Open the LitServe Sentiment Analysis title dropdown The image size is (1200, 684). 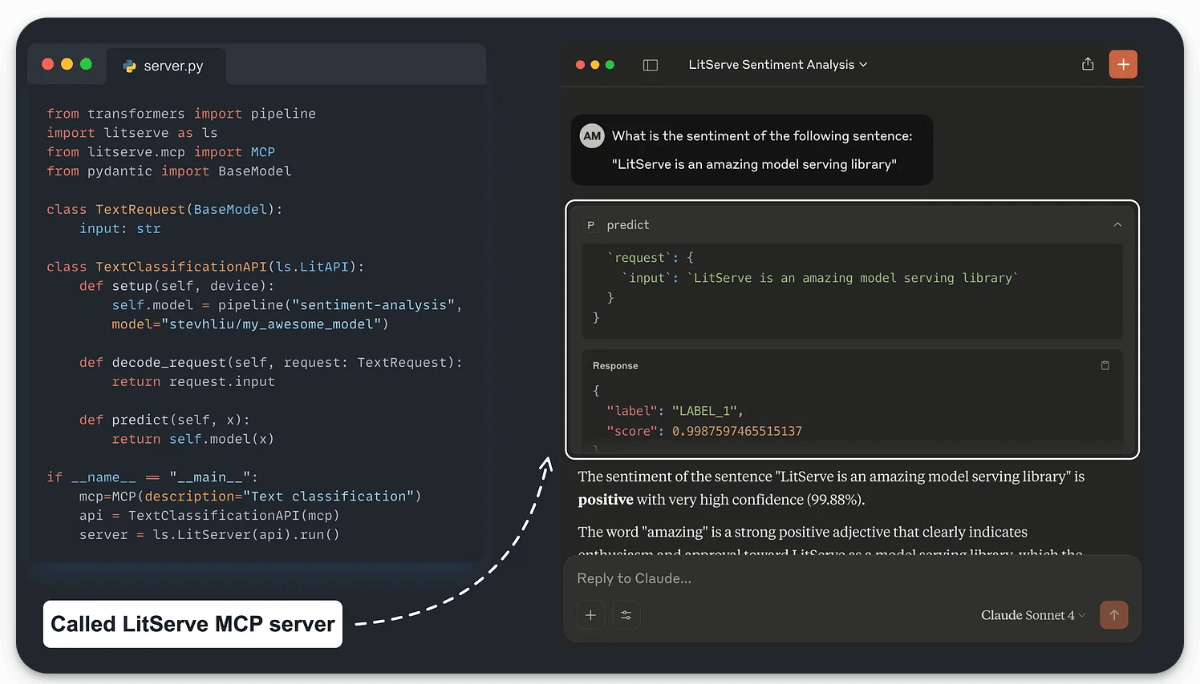pos(778,65)
